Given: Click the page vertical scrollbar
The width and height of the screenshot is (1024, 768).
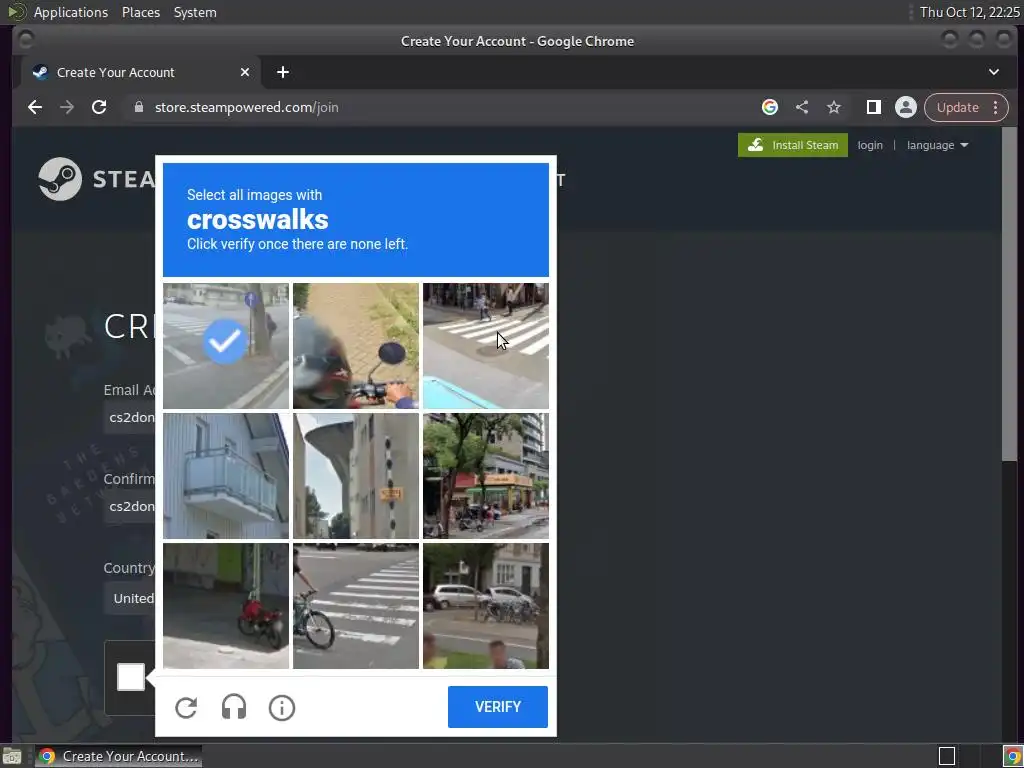Looking at the screenshot, I should tap(1009, 294).
